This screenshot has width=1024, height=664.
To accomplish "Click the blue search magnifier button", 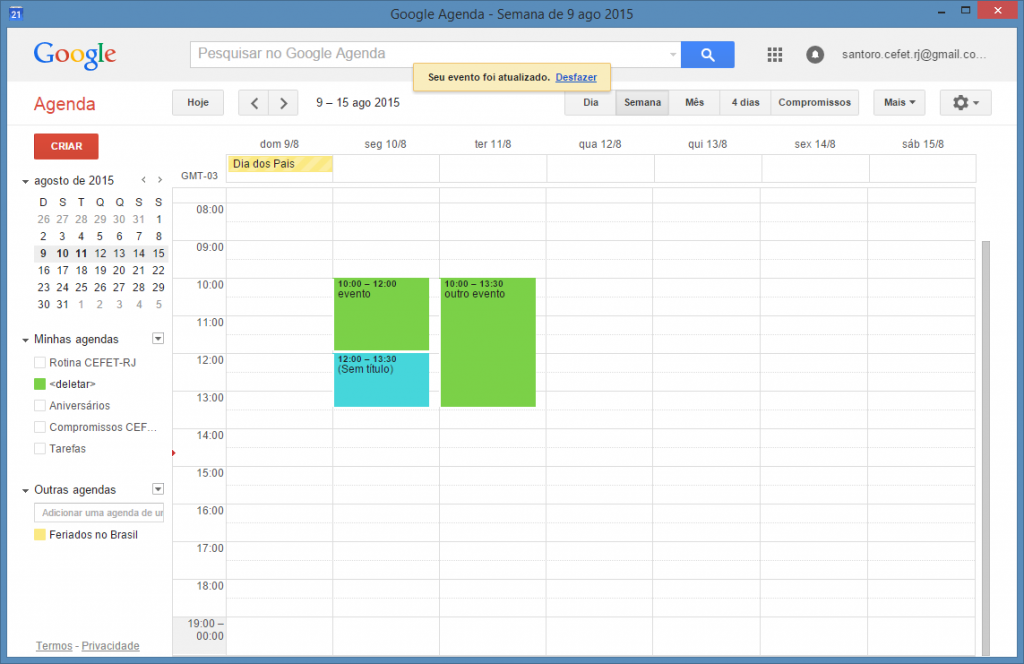I will click(x=707, y=55).
